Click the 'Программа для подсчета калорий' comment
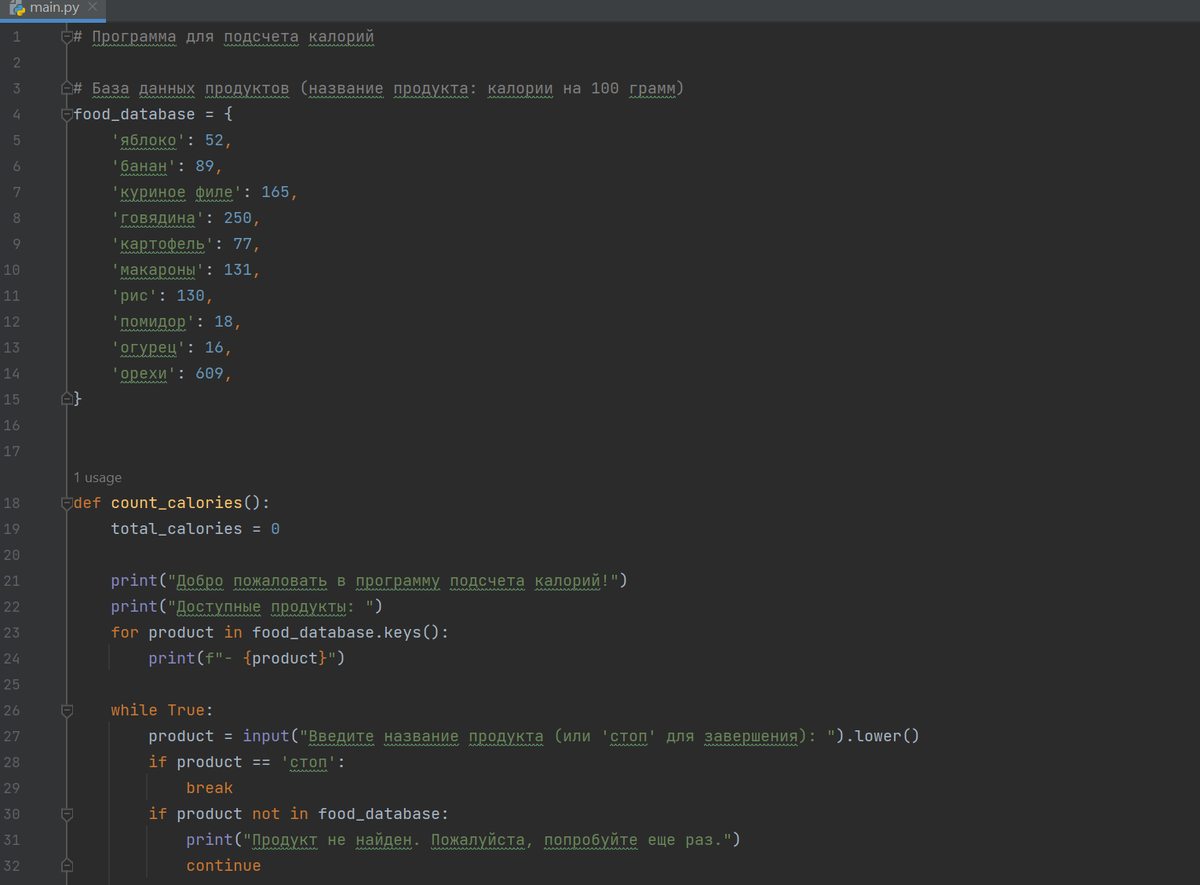 click(x=224, y=38)
